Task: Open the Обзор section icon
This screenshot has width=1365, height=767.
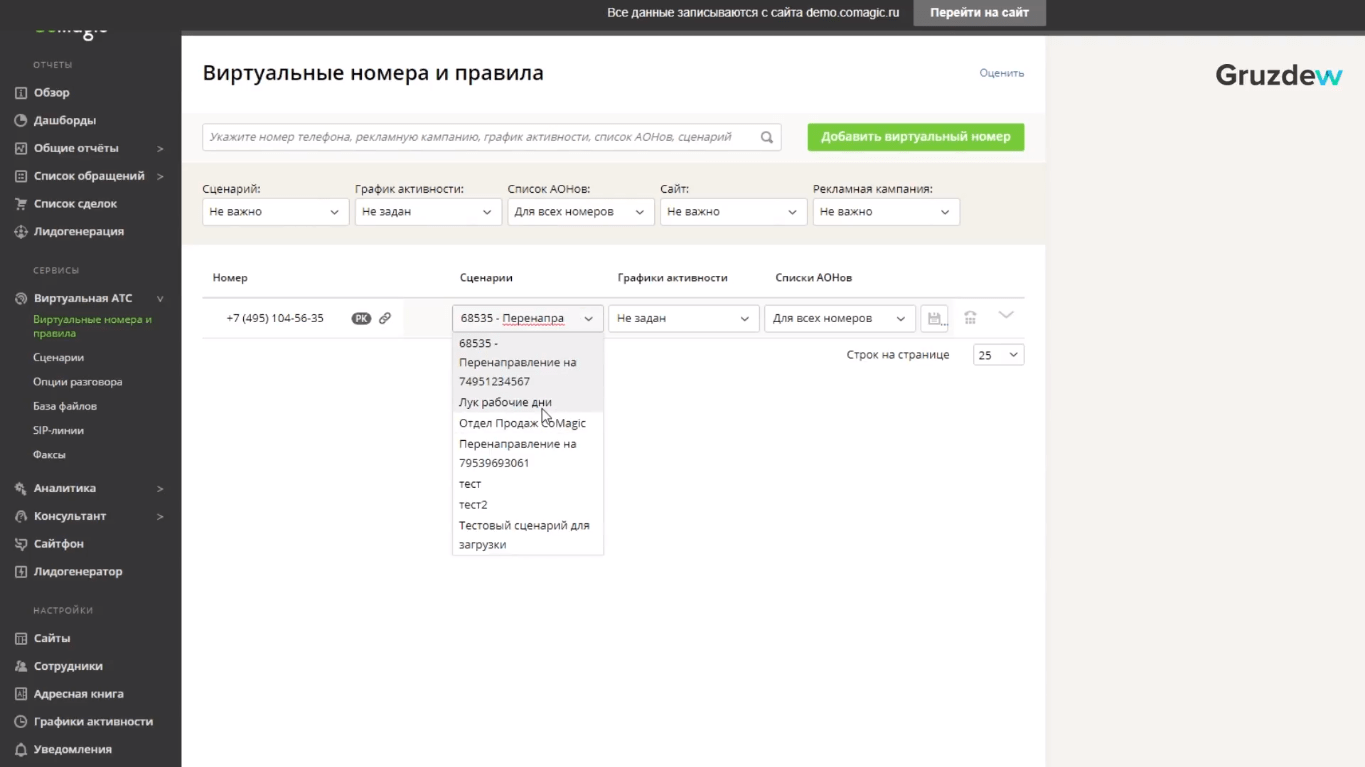Action: click(x=21, y=93)
